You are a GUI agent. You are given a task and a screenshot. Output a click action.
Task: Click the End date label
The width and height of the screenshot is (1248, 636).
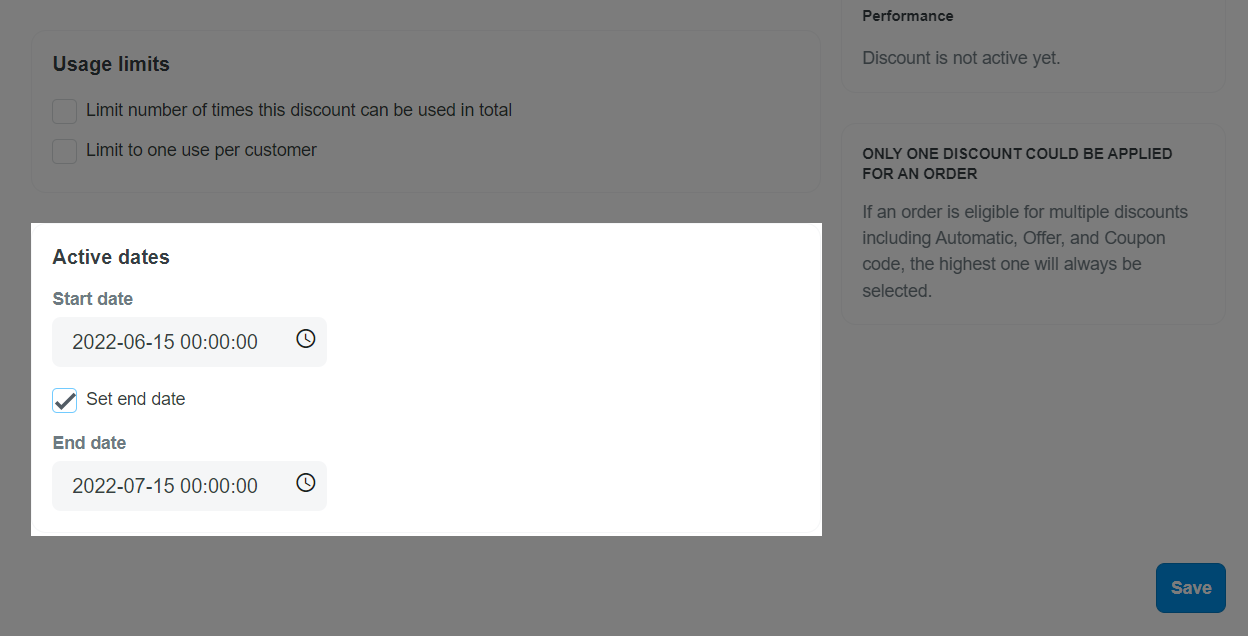90,443
